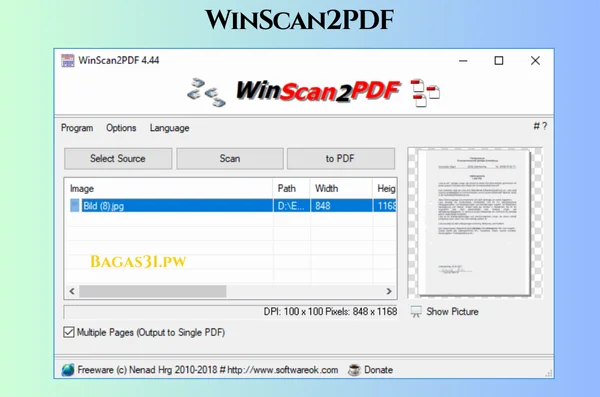
Task: Click the image file icon beside Bild (8).jpg
Action: 75,206
